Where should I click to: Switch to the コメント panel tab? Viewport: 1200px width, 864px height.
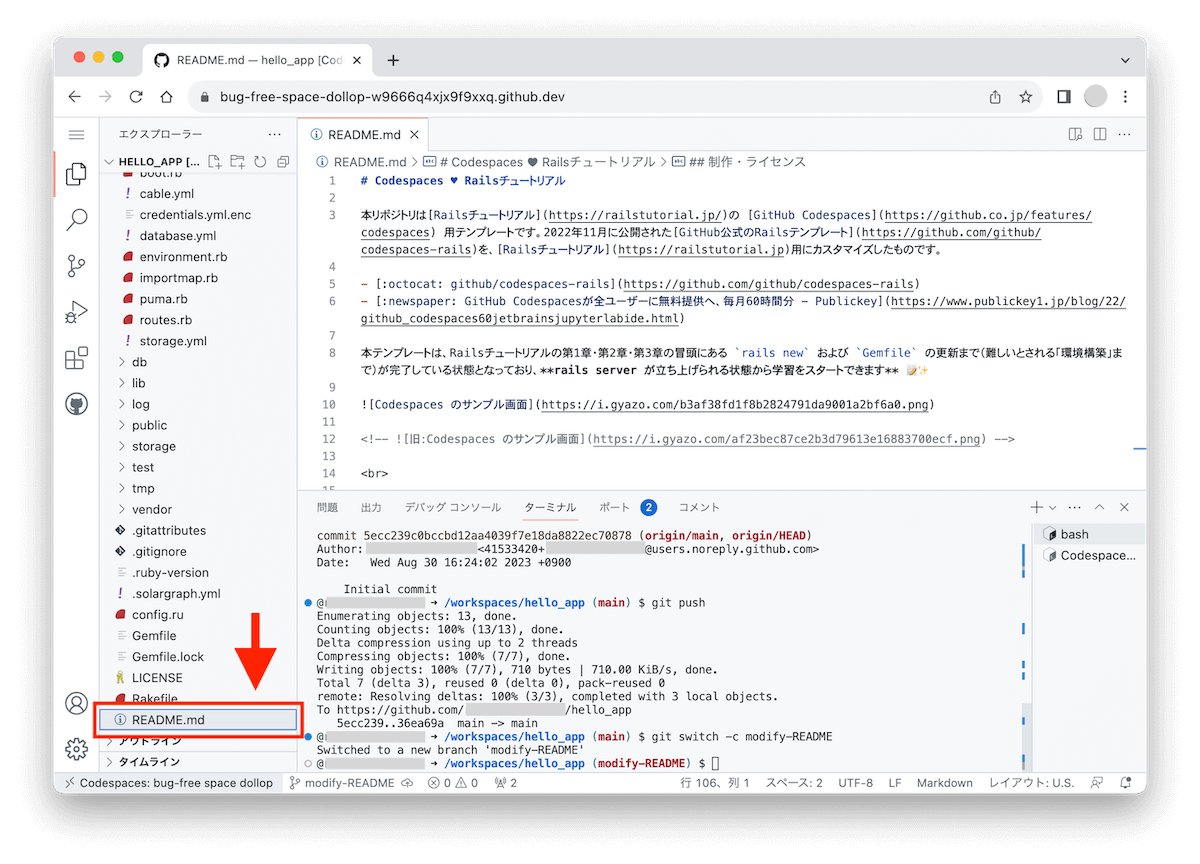point(699,507)
